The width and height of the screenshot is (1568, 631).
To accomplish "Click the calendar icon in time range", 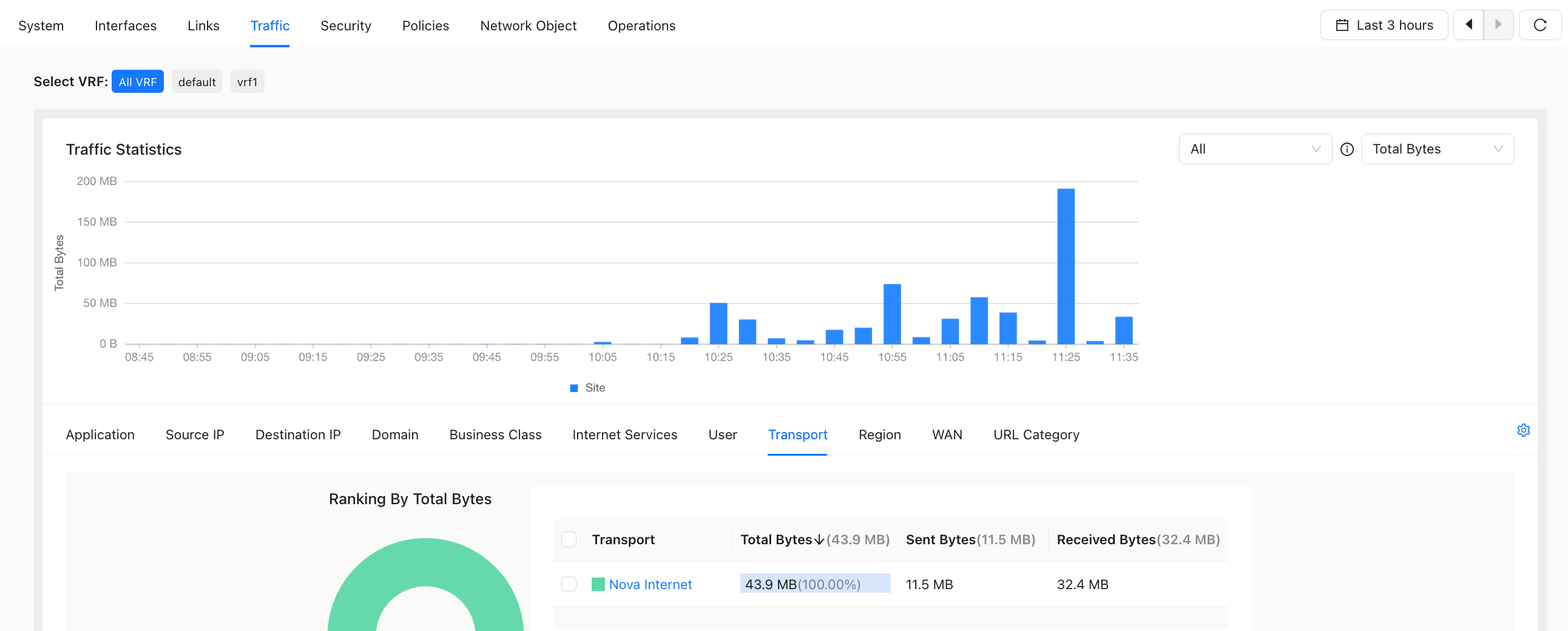I will tap(1342, 25).
